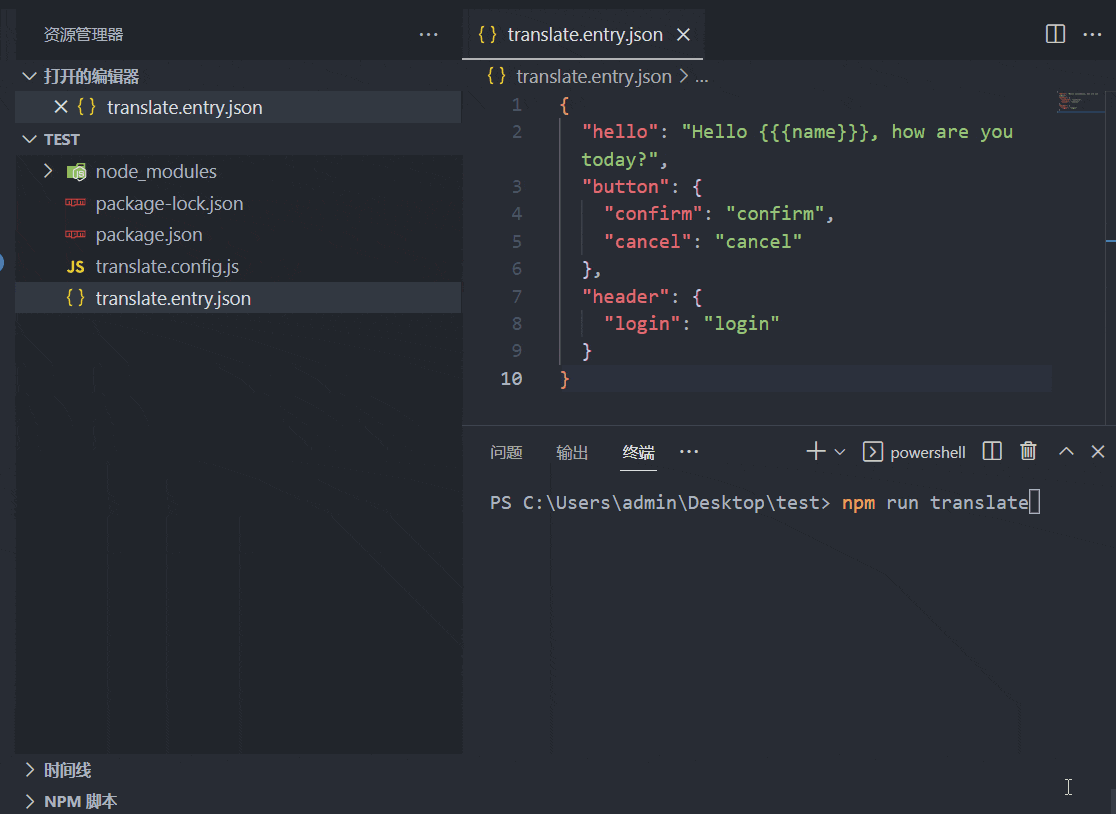
Task: Close translate.entry.json editor tab
Action: (683, 34)
